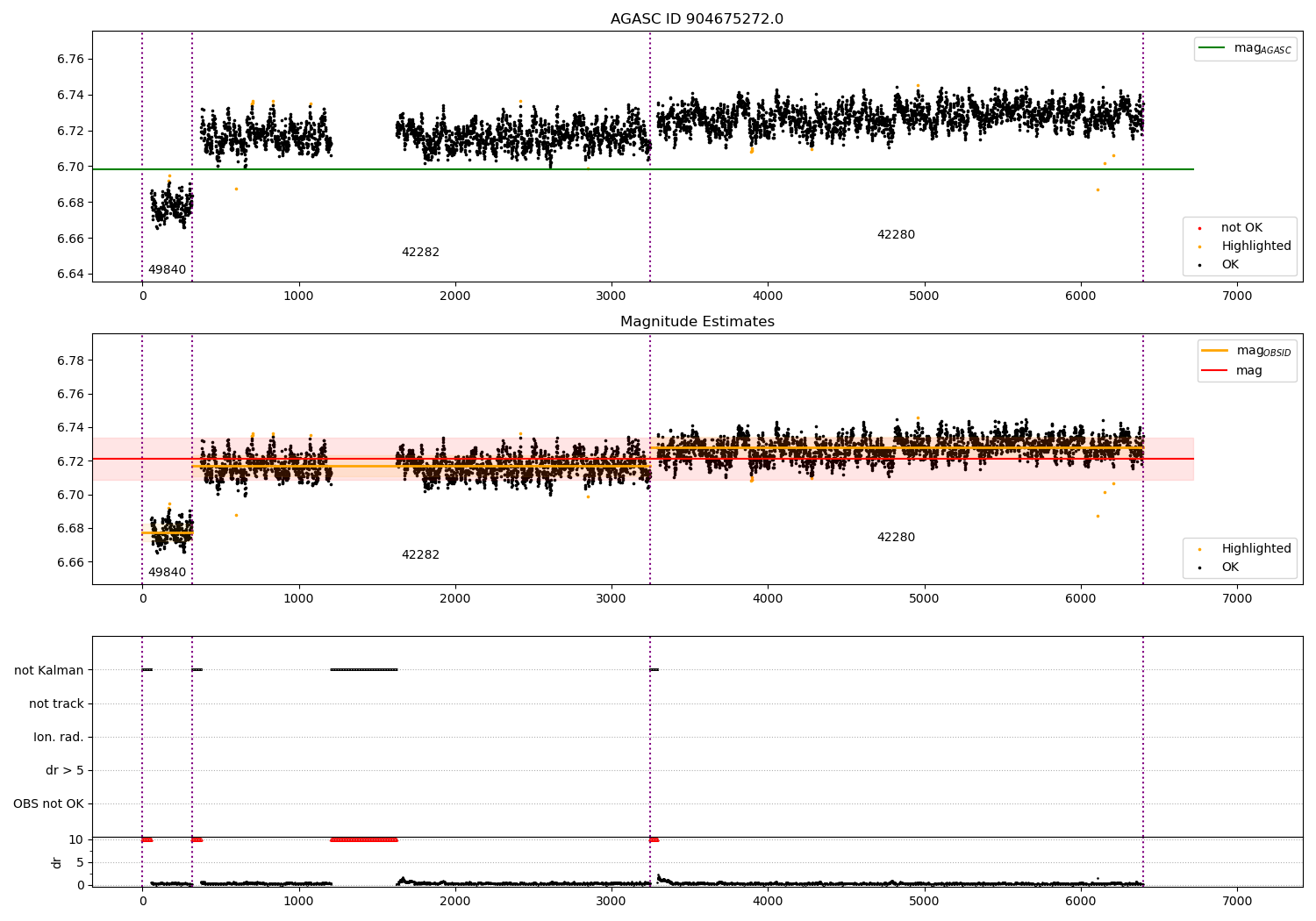Image resolution: width=1316 pixels, height=921 pixels.
Task: Click the orange Highlighted marker in top legend
Action: tap(1199, 246)
